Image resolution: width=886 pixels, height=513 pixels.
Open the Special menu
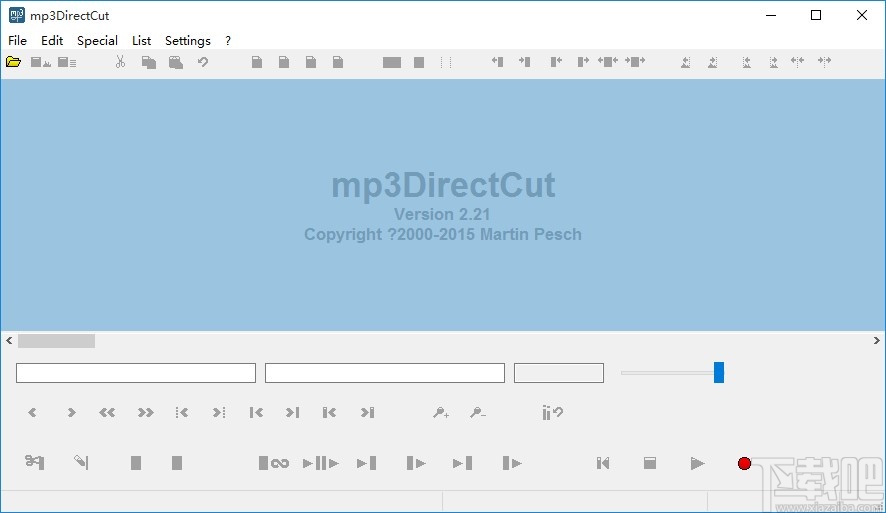pyautogui.click(x=97, y=41)
